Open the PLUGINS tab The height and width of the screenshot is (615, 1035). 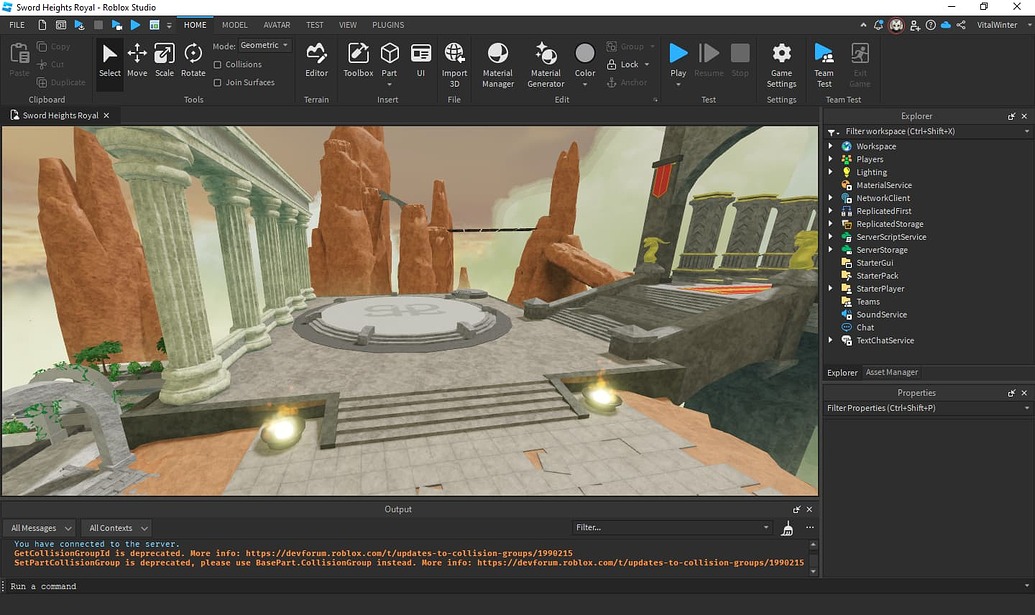tap(387, 24)
